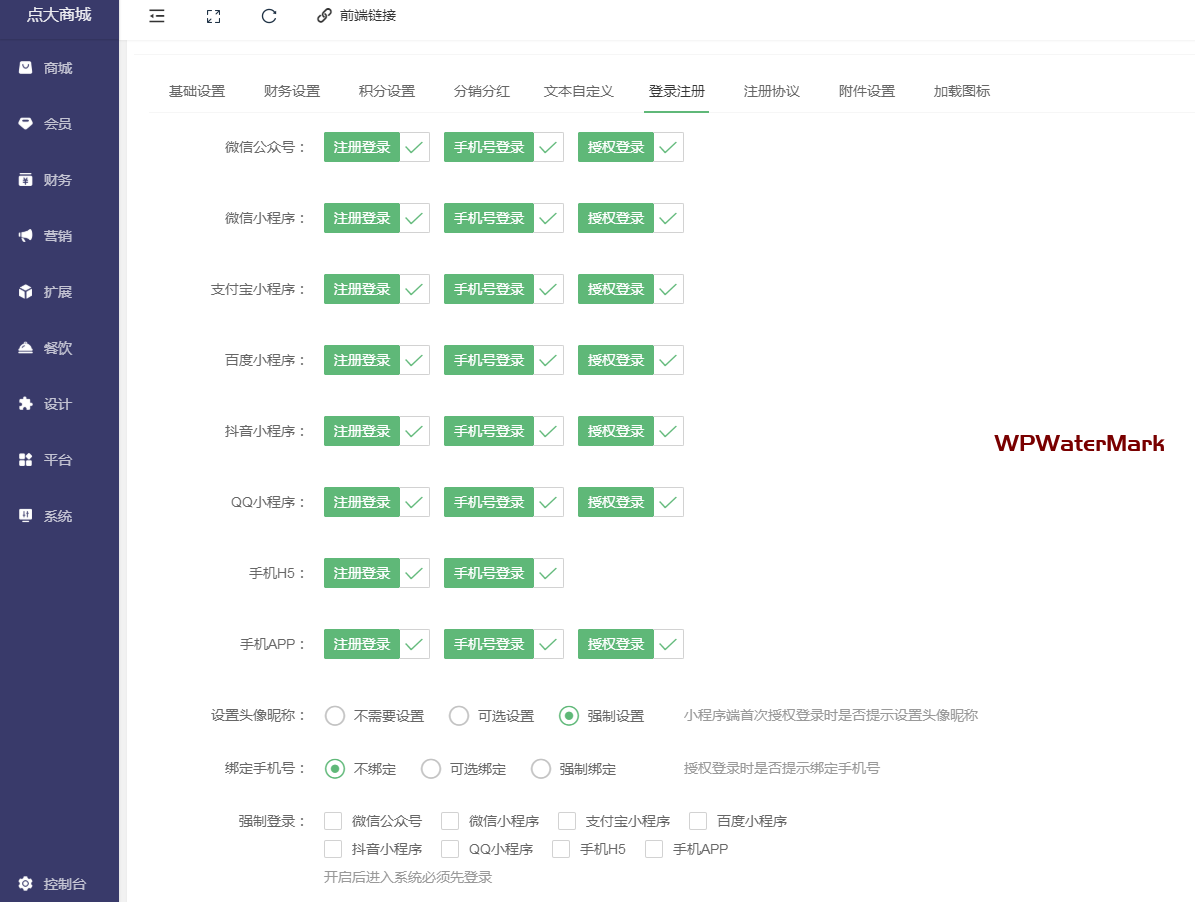Open the 财务 sidebar menu
This screenshot has width=1195, height=902.
tap(58, 180)
